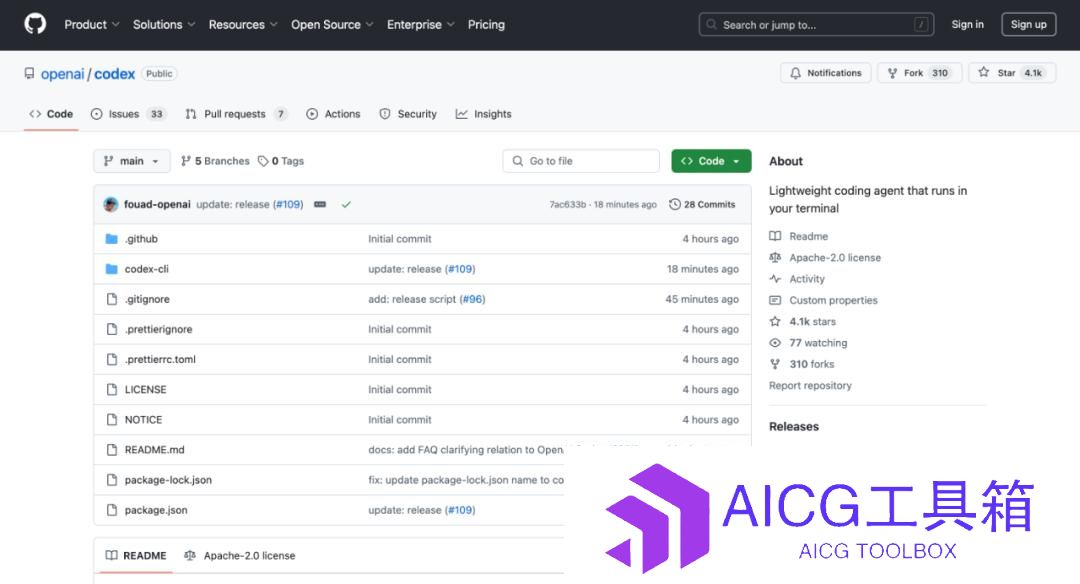Select the Code tab

[x=51, y=114]
